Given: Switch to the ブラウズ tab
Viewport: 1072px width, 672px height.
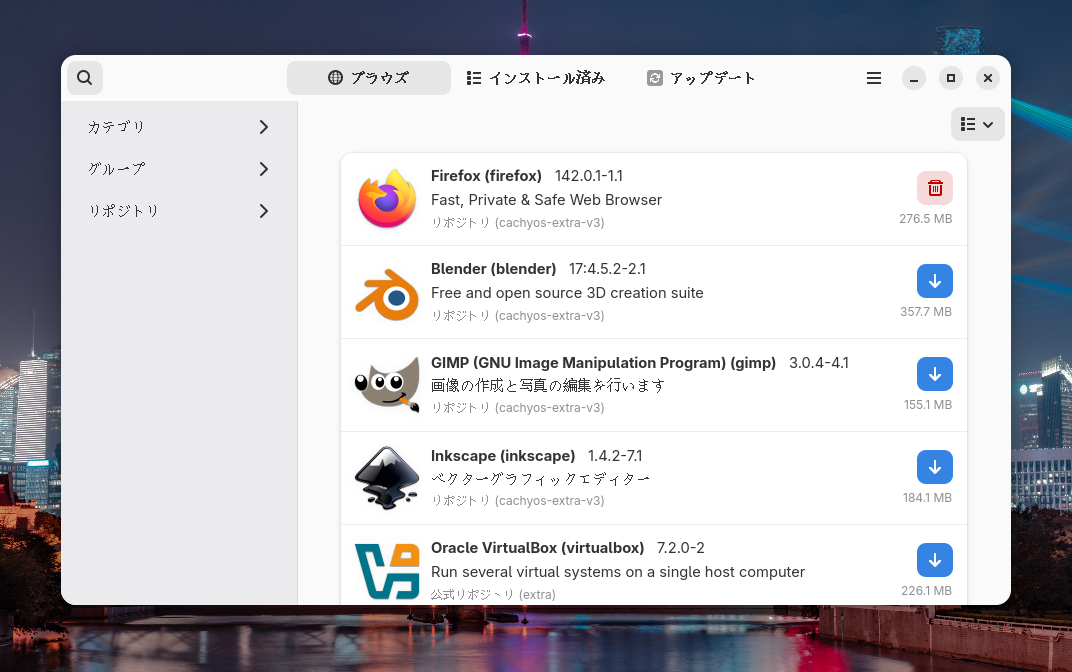Looking at the screenshot, I should coord(368,78).
